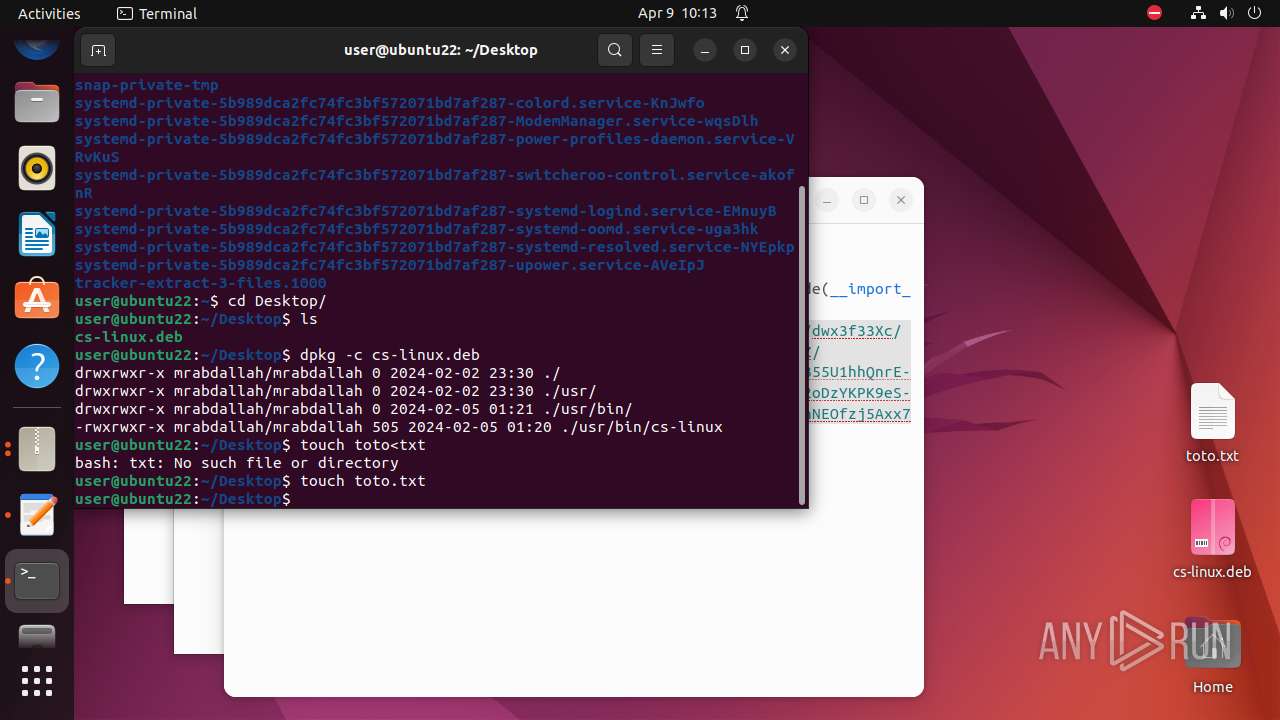Click 'bash: txt: No such file' error

click(x=237, y=463)
